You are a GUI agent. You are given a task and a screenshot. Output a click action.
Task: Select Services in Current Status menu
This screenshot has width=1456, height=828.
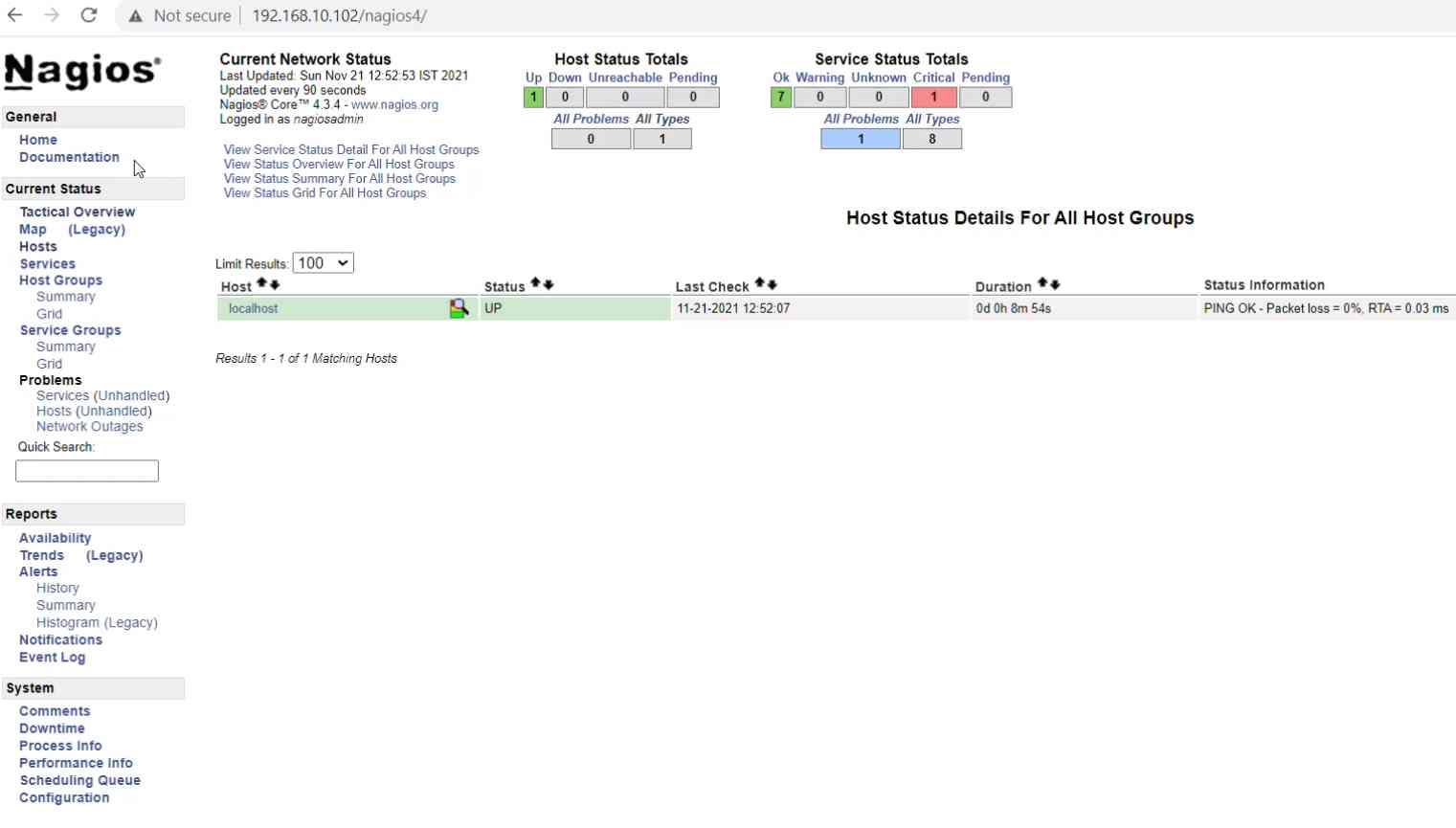[48, 263]
